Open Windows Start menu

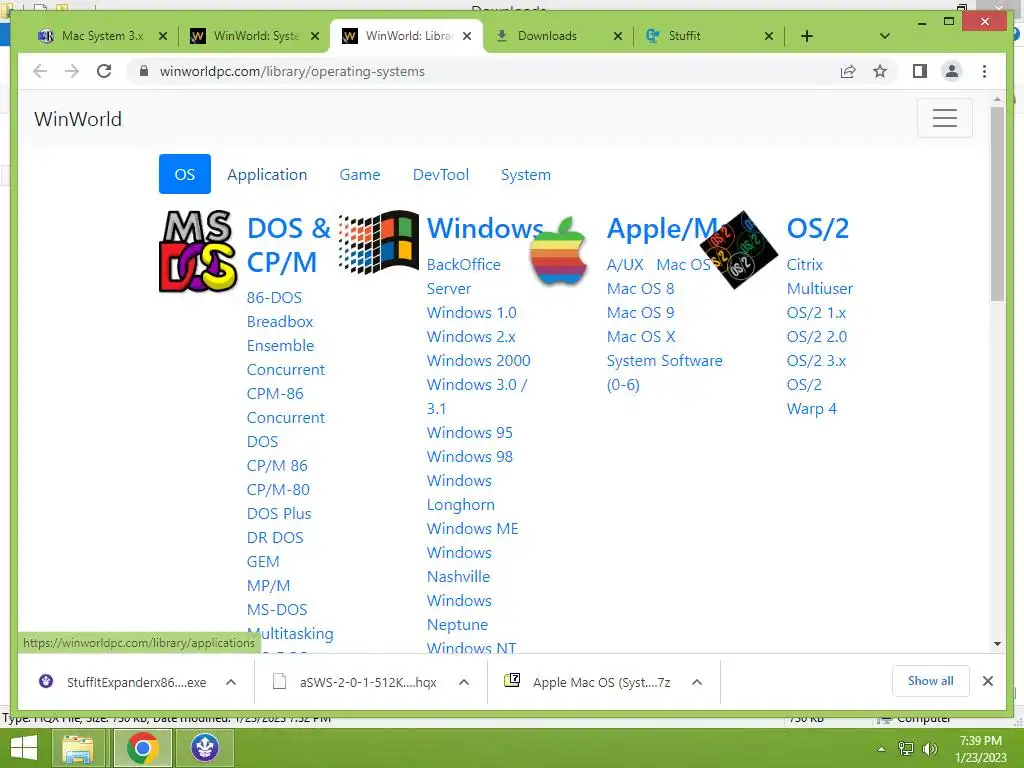(24, 748)
